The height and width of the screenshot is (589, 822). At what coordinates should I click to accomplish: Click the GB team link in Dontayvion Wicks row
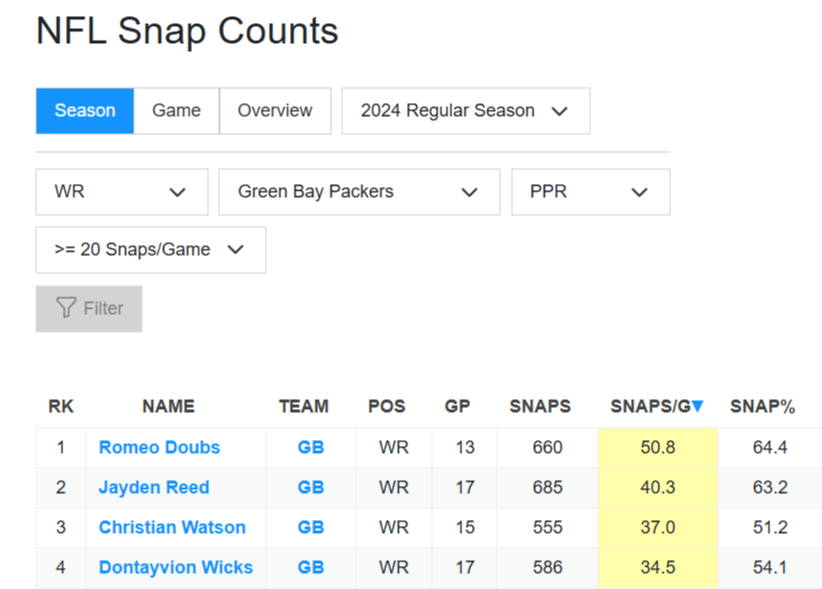click(x=311, y=567)
